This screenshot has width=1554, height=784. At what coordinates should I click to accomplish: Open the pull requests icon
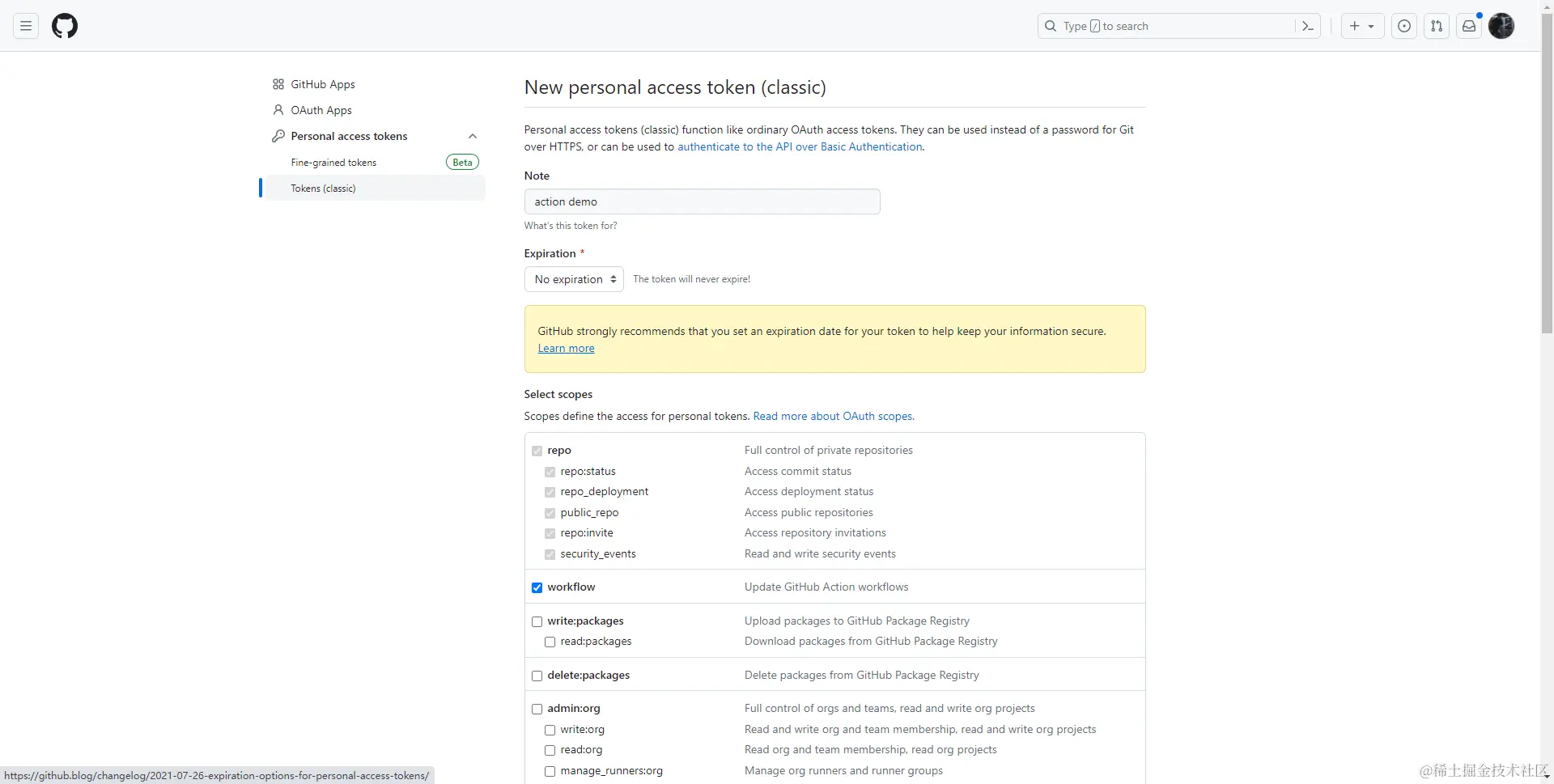(x=1437, y=26)
